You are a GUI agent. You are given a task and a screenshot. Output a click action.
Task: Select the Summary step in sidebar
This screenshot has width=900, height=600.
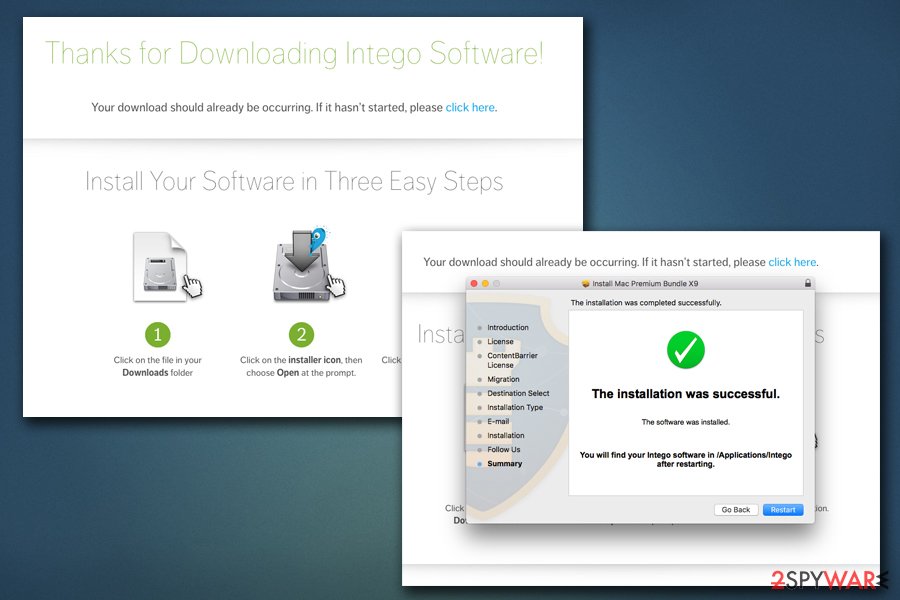coord(505,464)
